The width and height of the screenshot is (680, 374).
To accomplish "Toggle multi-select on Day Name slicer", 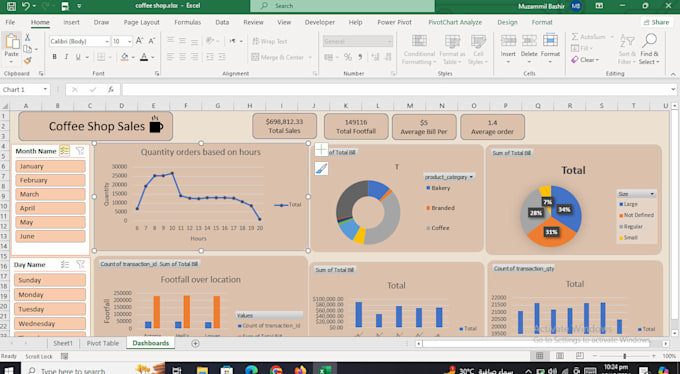I will (65, 264).
